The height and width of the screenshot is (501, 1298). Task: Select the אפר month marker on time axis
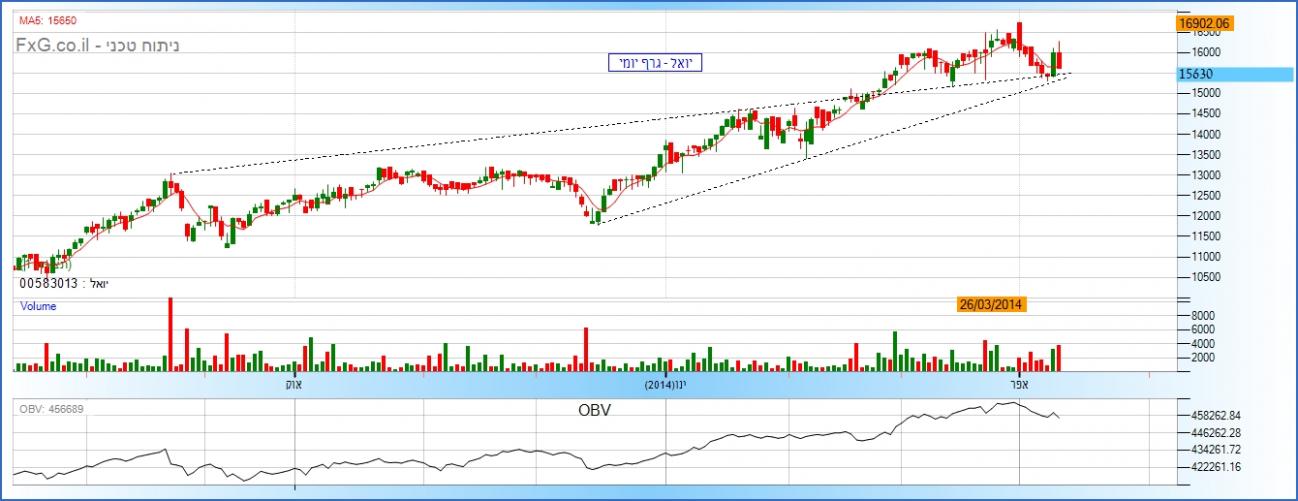coord(1020,384)
